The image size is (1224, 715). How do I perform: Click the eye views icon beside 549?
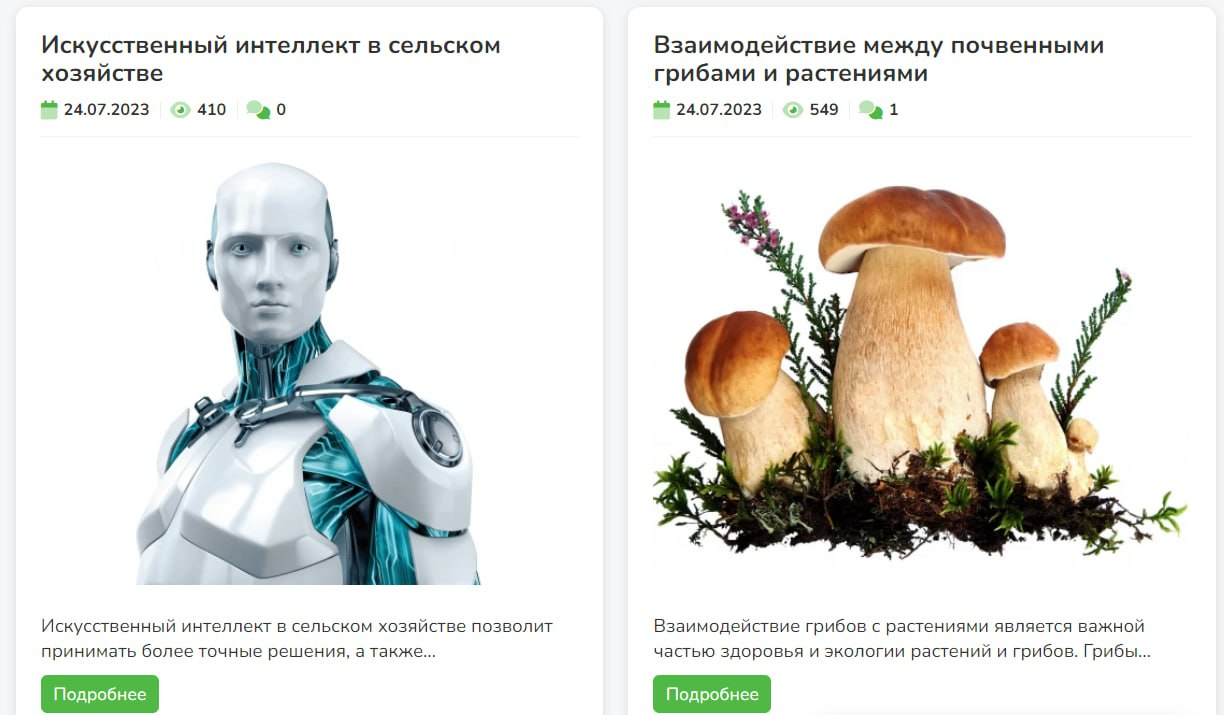pyautogui.click(x=793, y=110)
